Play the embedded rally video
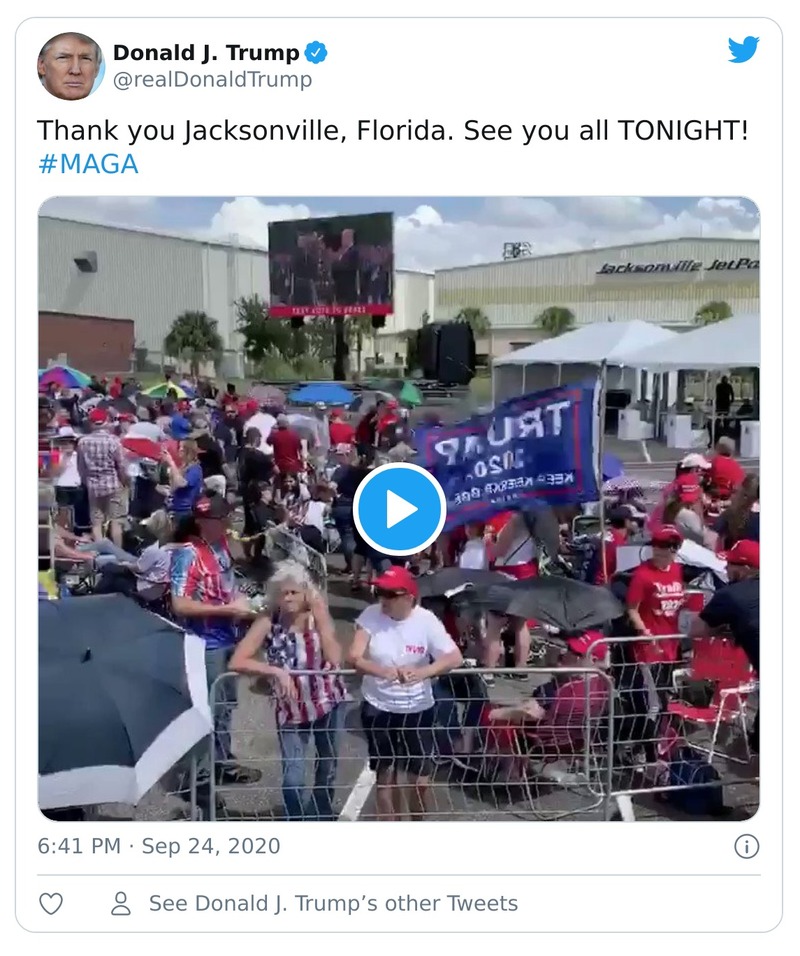800x956 pixels. [x=399, y=508]
